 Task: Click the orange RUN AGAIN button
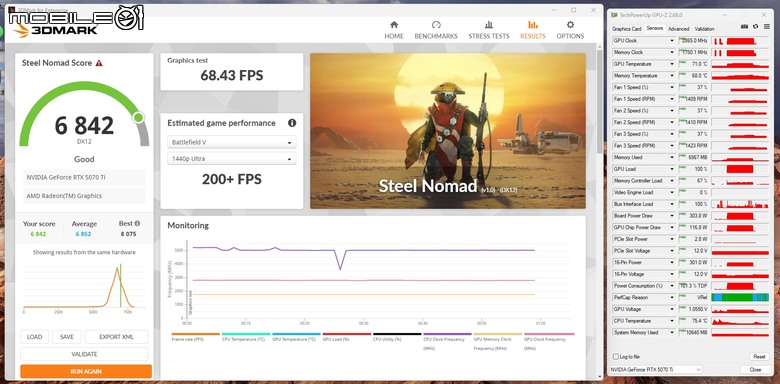[86, 371]
